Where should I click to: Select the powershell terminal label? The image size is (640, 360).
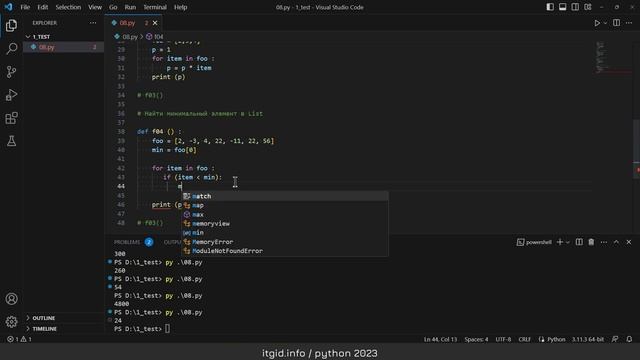[x=534, y=242]
